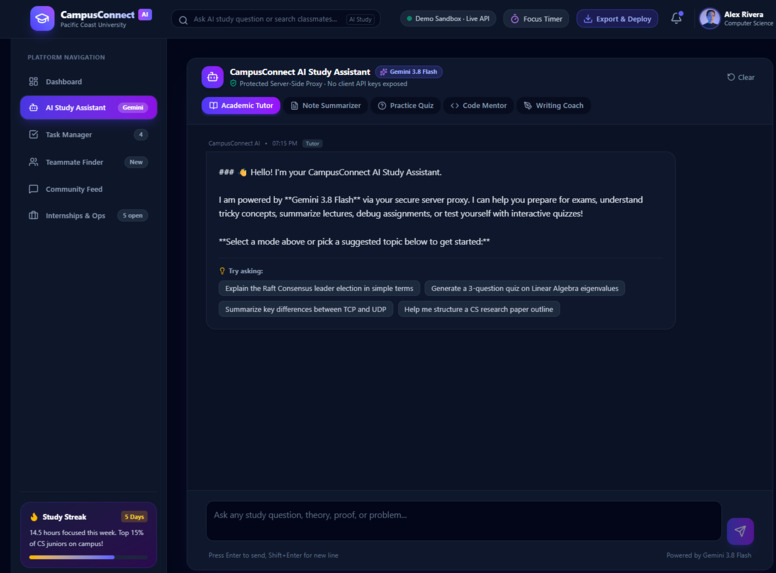The width and height of the screenshot is (776, 573).
Task: Click 'Powered by Gemini 3.8 Flash' footer text
Action: coord(709,555)
